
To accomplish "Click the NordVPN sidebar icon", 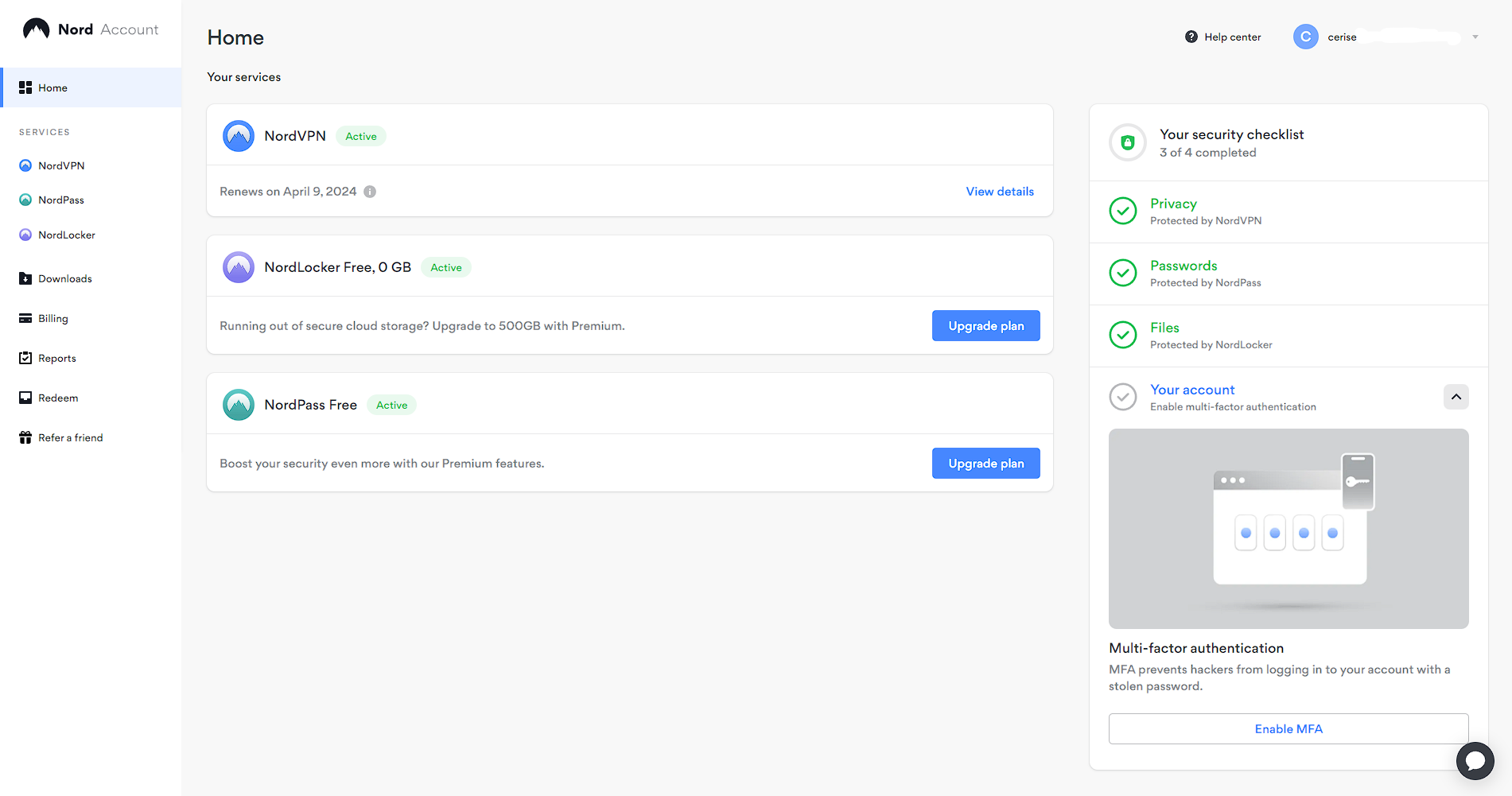I will click(25, 165).
